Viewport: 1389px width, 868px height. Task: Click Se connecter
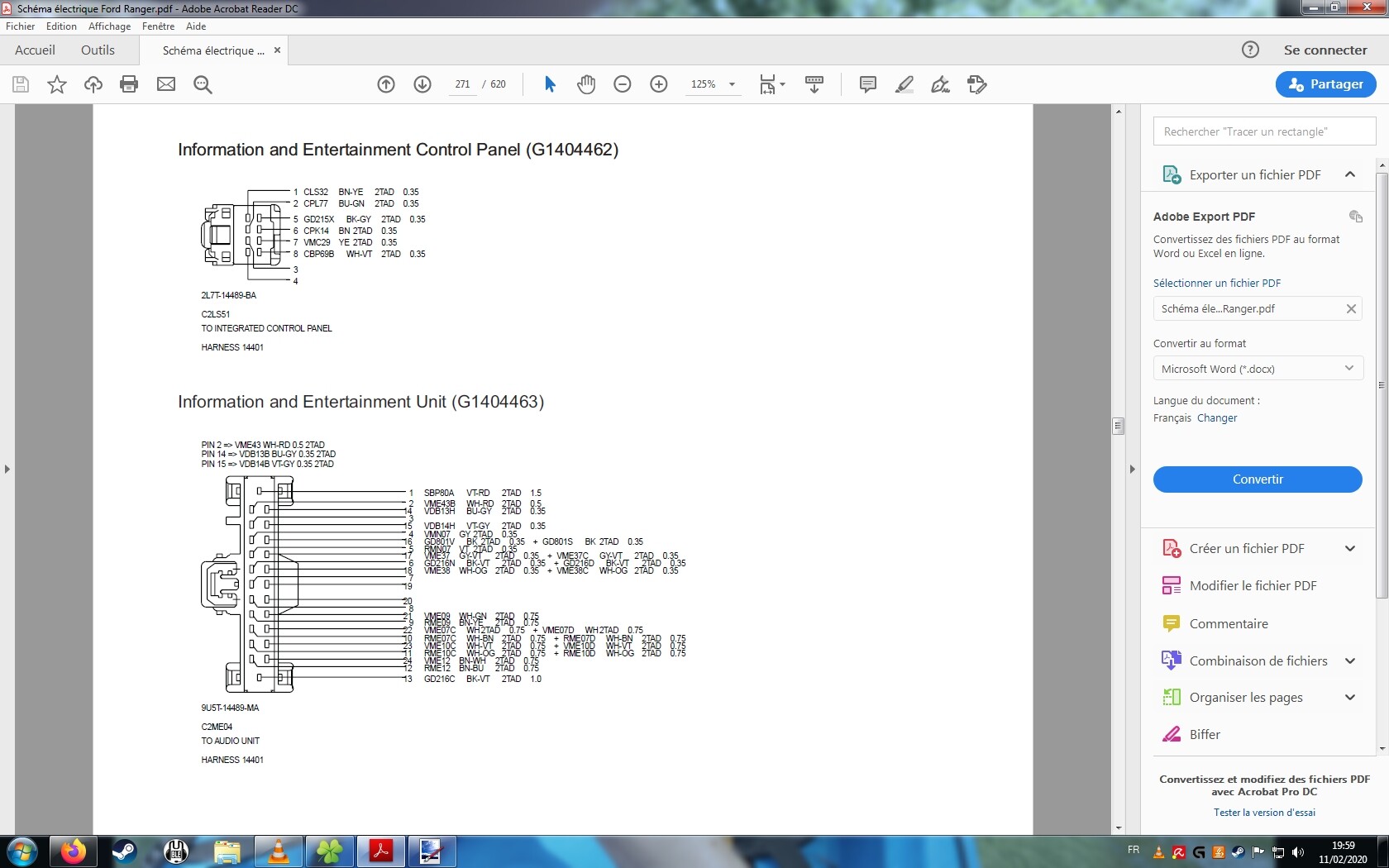(1325, 50)
